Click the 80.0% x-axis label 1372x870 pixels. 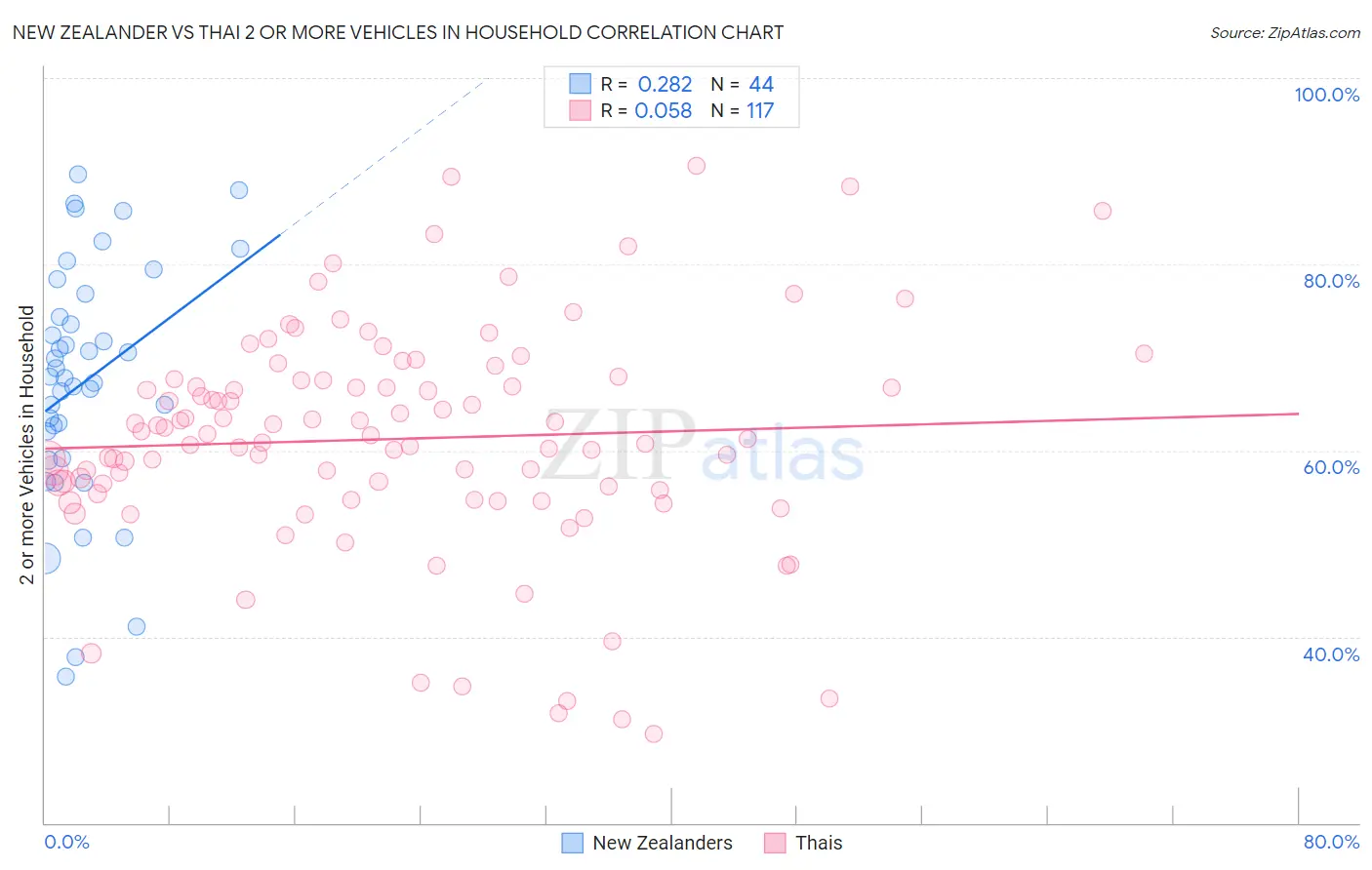1331,842
